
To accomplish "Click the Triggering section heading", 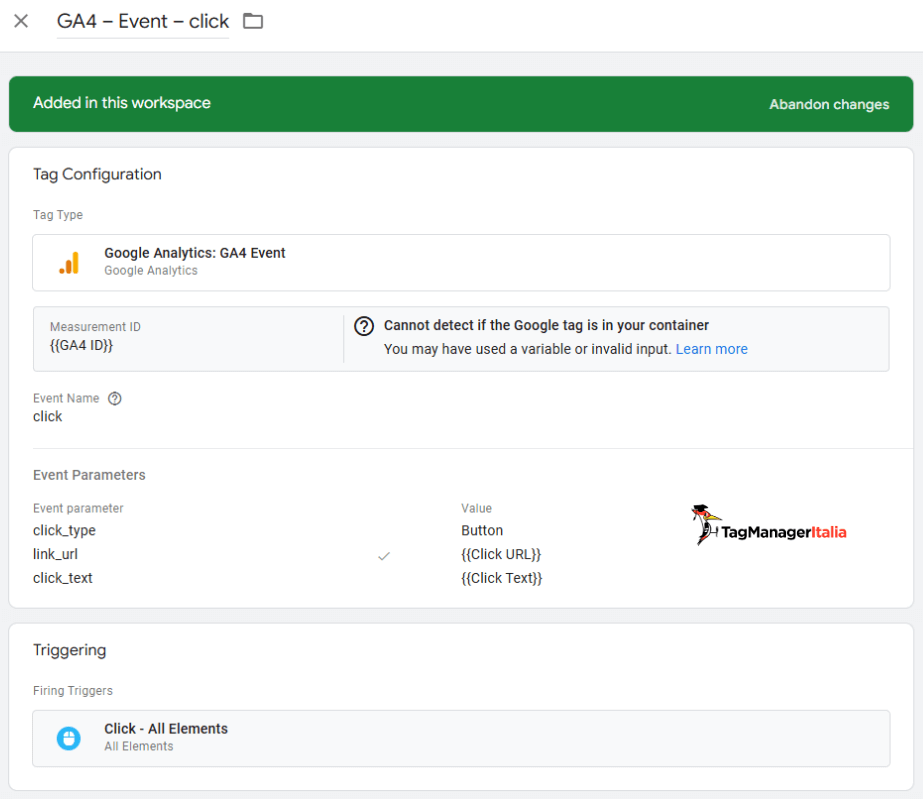I will pos(69,650).
